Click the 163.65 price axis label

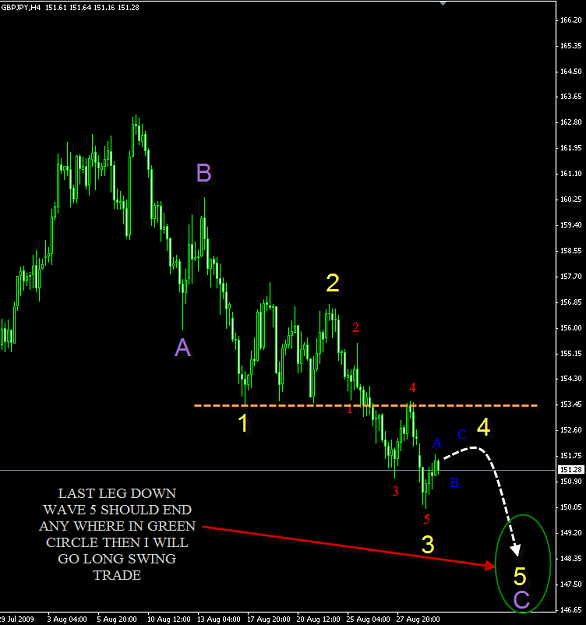(x=571, y=96)
